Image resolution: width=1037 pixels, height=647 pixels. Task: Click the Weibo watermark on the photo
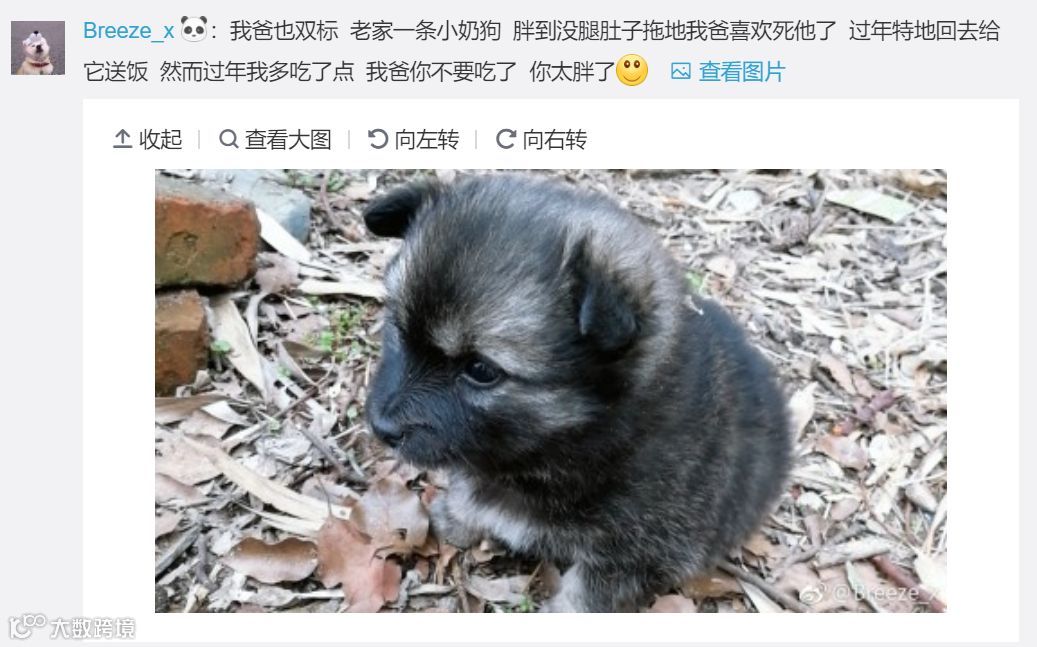pos(872,593)
